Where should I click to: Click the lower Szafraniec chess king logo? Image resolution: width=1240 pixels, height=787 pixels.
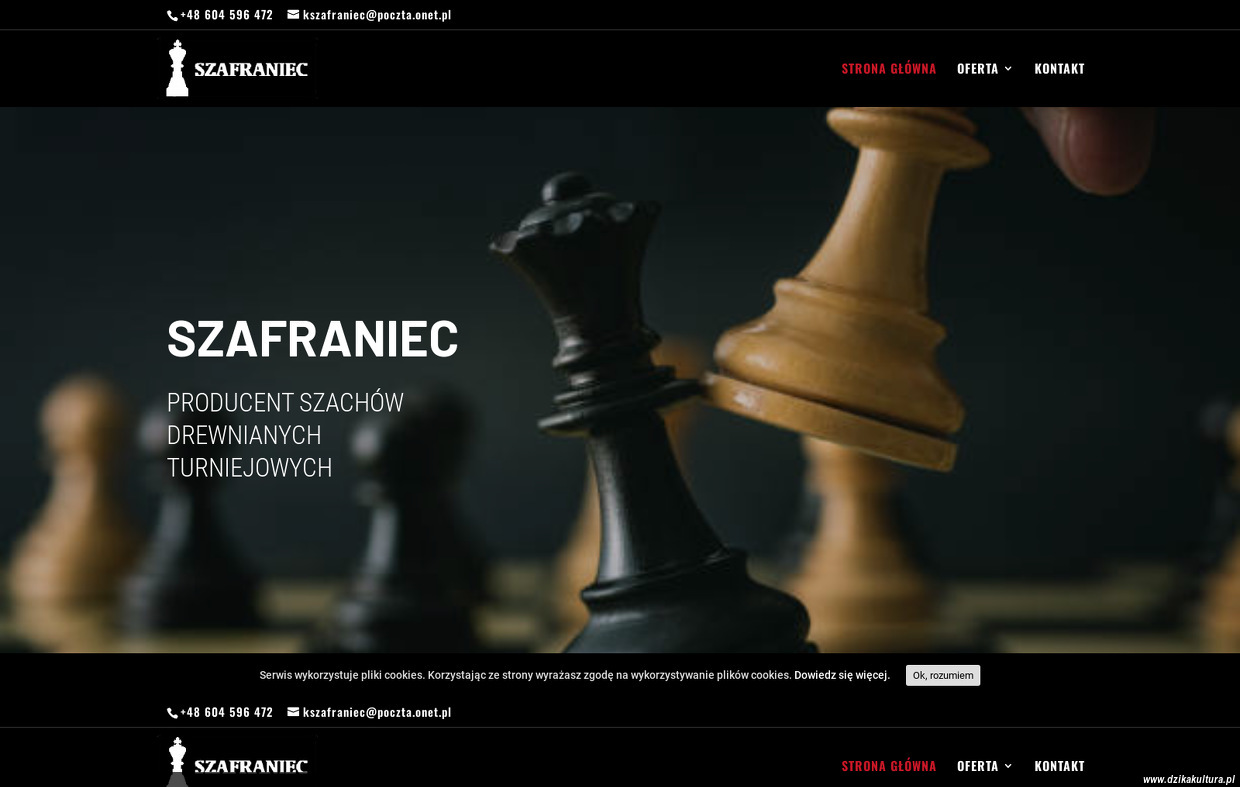click(237, 762)
